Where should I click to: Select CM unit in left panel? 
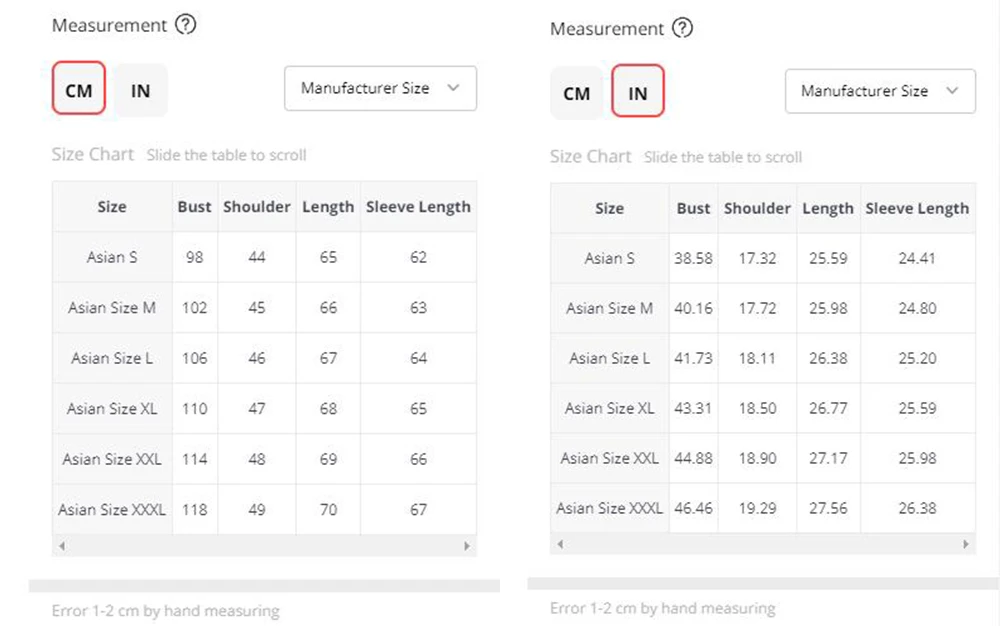pyautogui.click(x=79, y=90)
